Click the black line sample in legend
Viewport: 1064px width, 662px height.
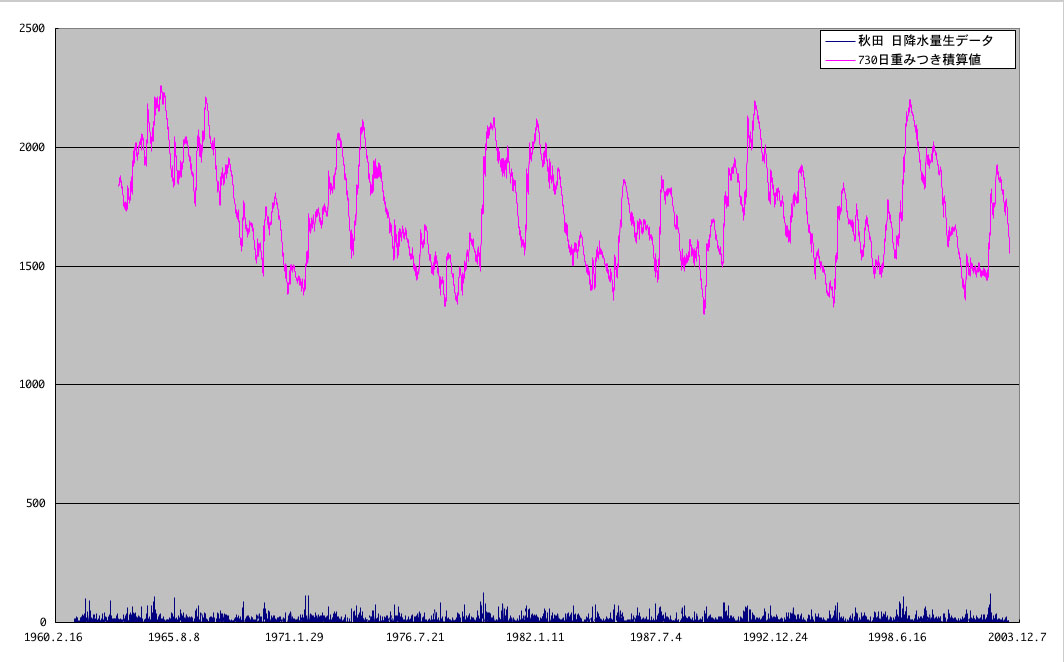(839, 41)
